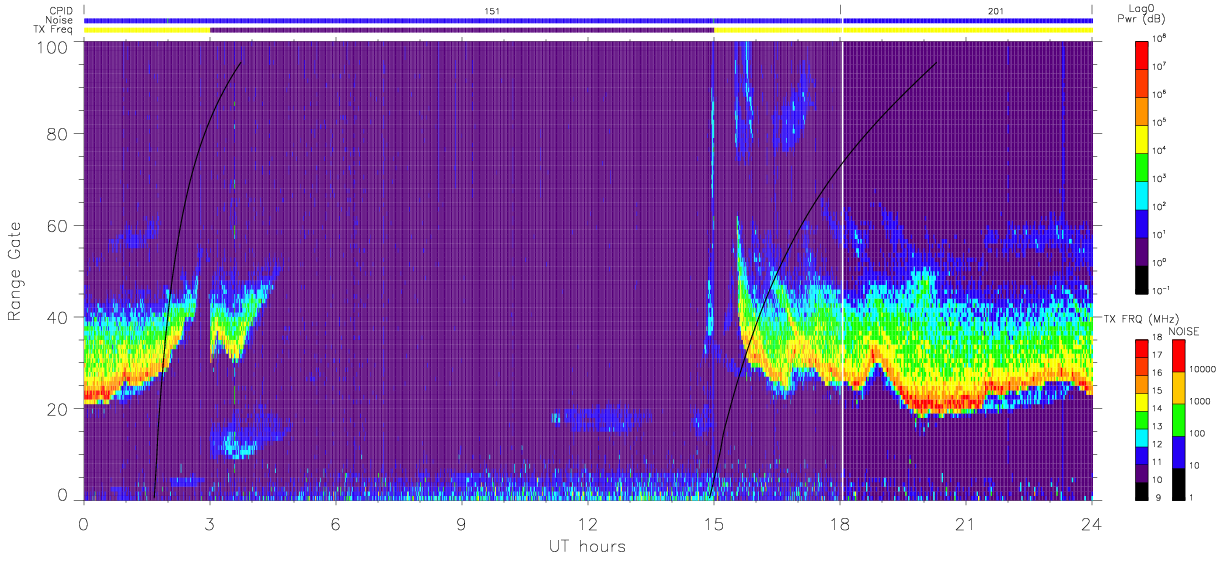Click the x-axis tick label '24'
This screenshot has width=1228, height=567.
(x=1091, y=523)
